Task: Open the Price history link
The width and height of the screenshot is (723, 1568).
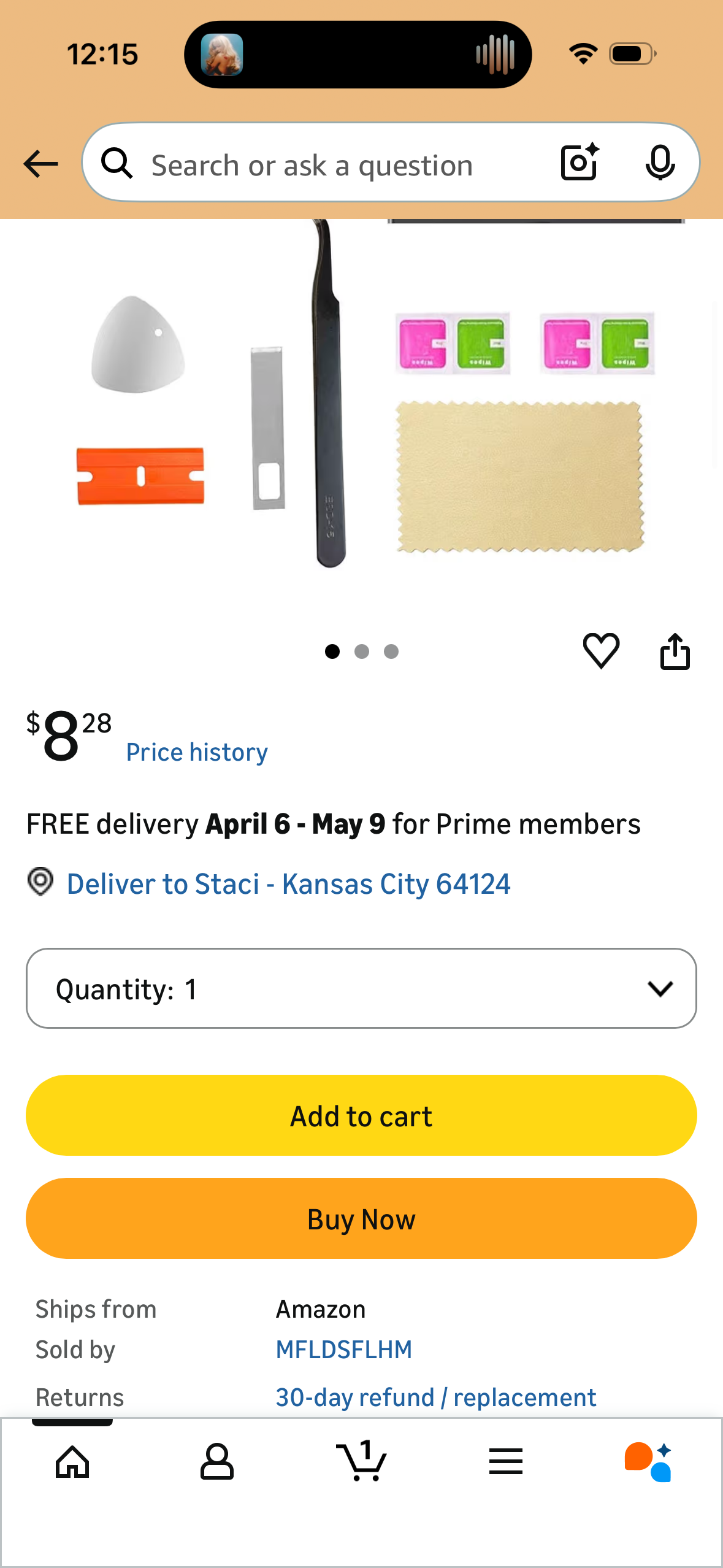Action: coord(197,752)
